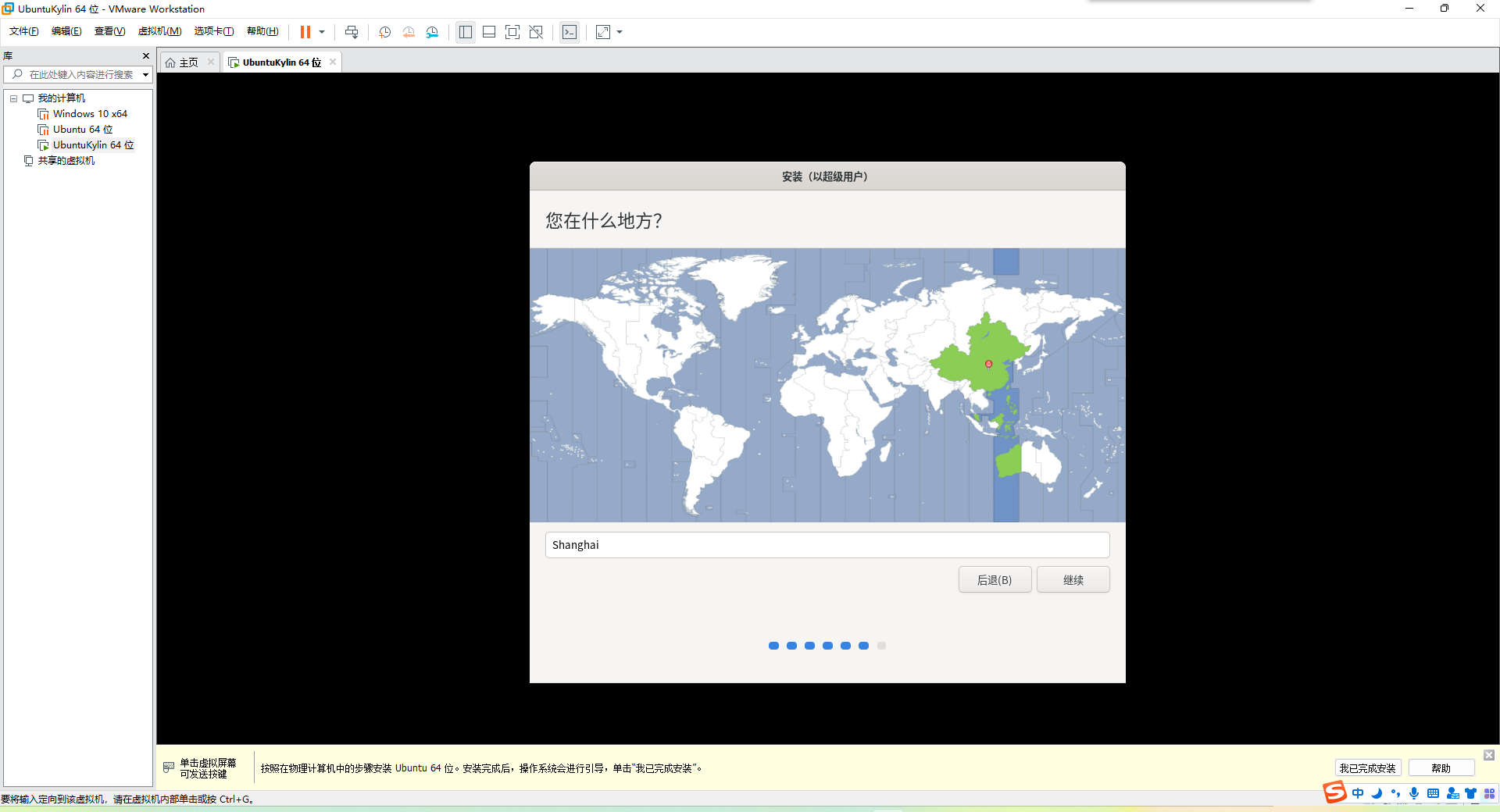1500x812 pixels.
Task: Open the 虚拟机(M) menu
Action: pos(159,31)
